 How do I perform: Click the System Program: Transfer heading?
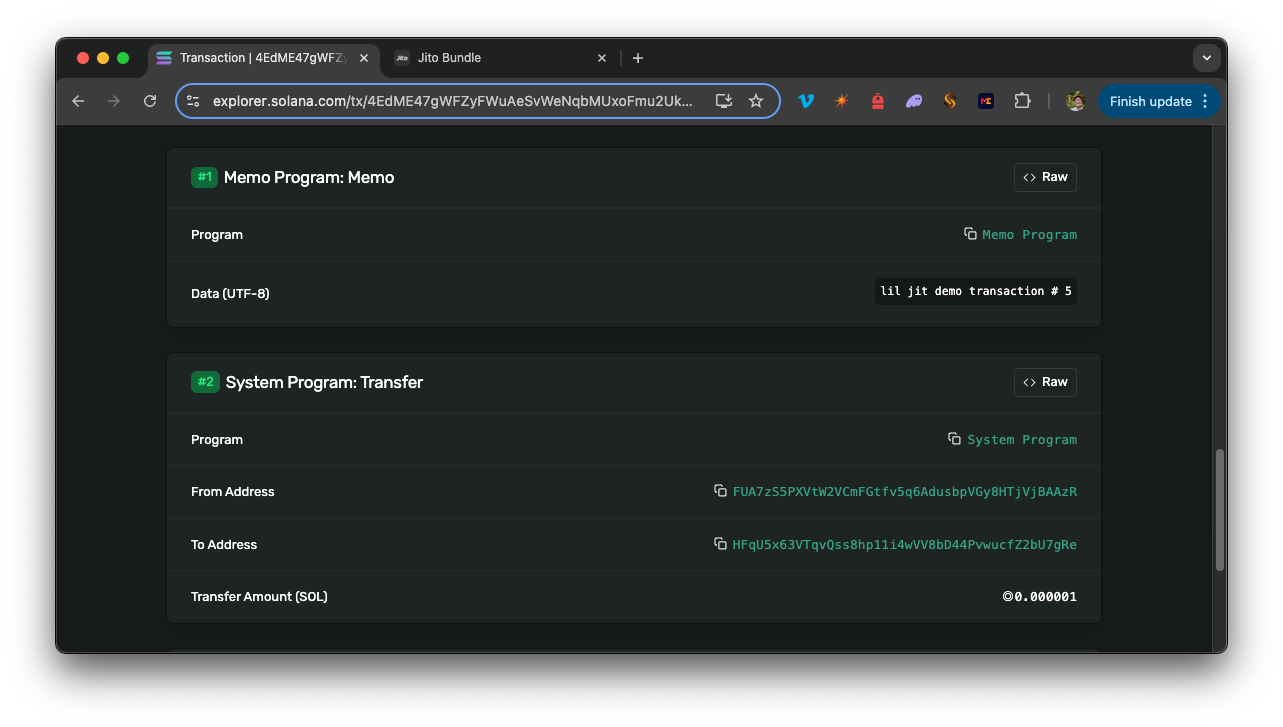tap(324, 382)
